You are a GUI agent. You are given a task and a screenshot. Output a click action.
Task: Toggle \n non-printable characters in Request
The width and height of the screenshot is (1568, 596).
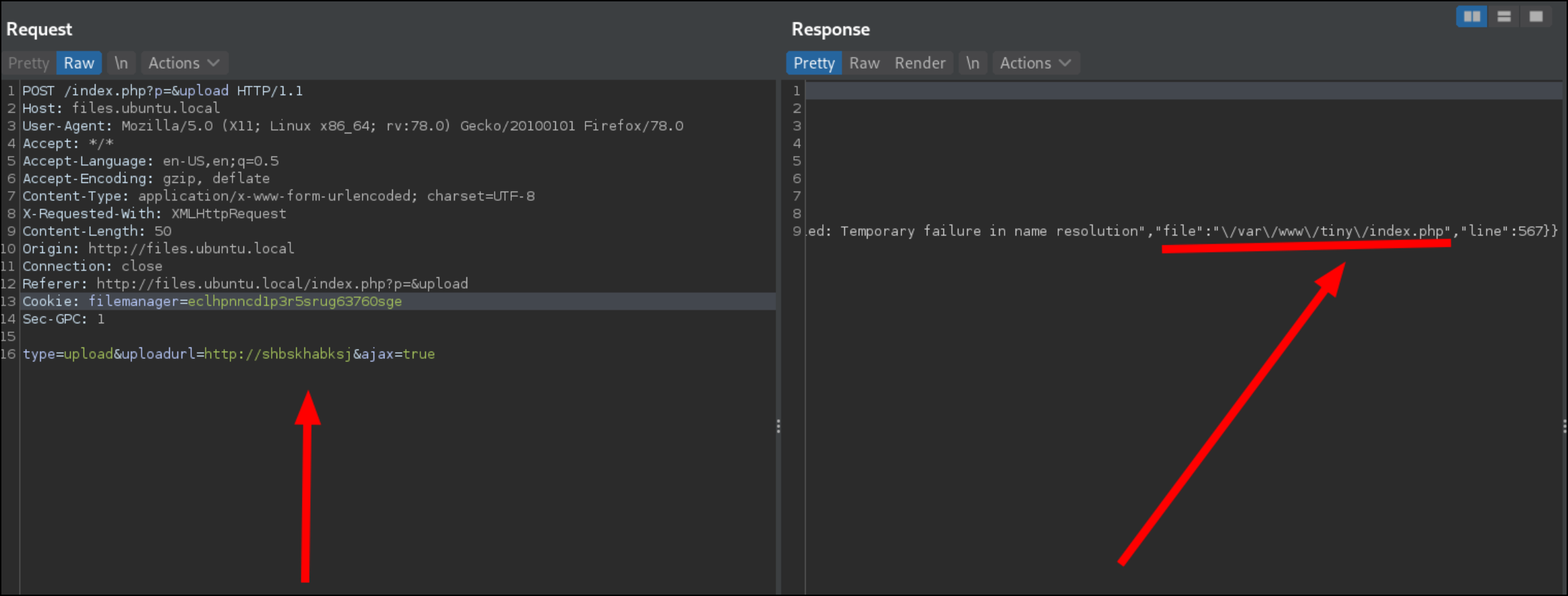pyautogui.click(x=121, y=63)
